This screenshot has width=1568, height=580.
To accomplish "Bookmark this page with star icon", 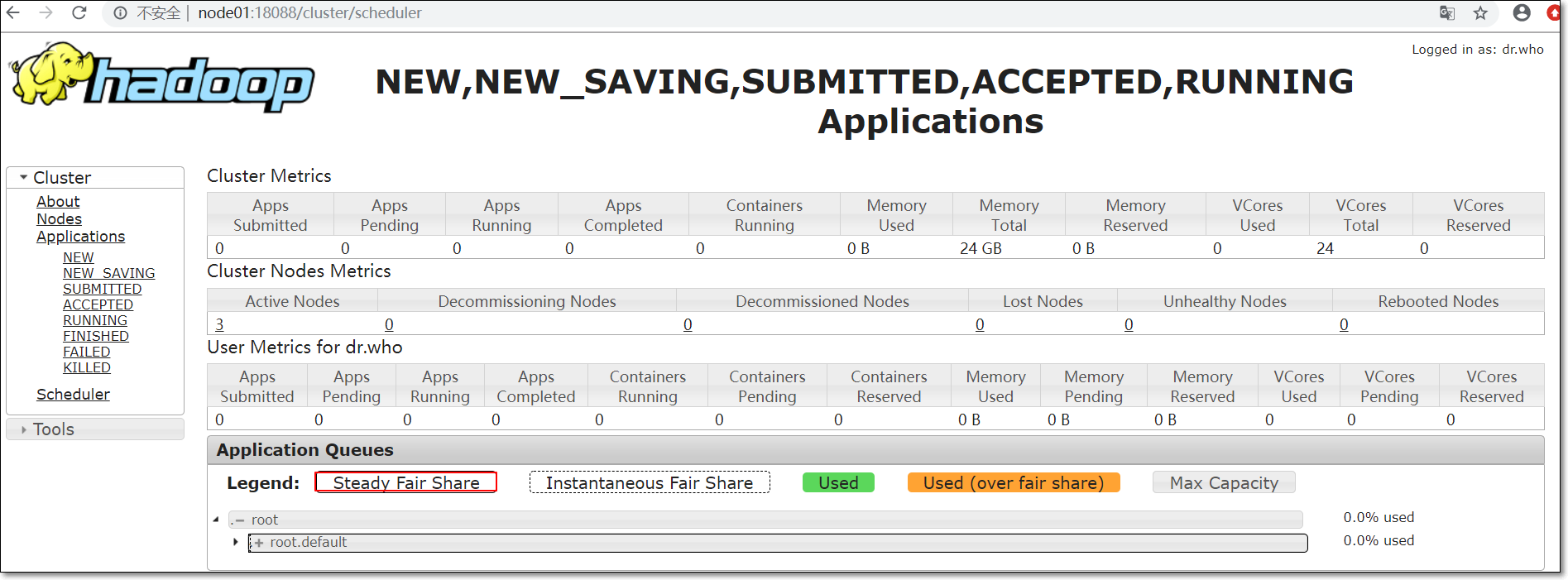I will 1480,12.
